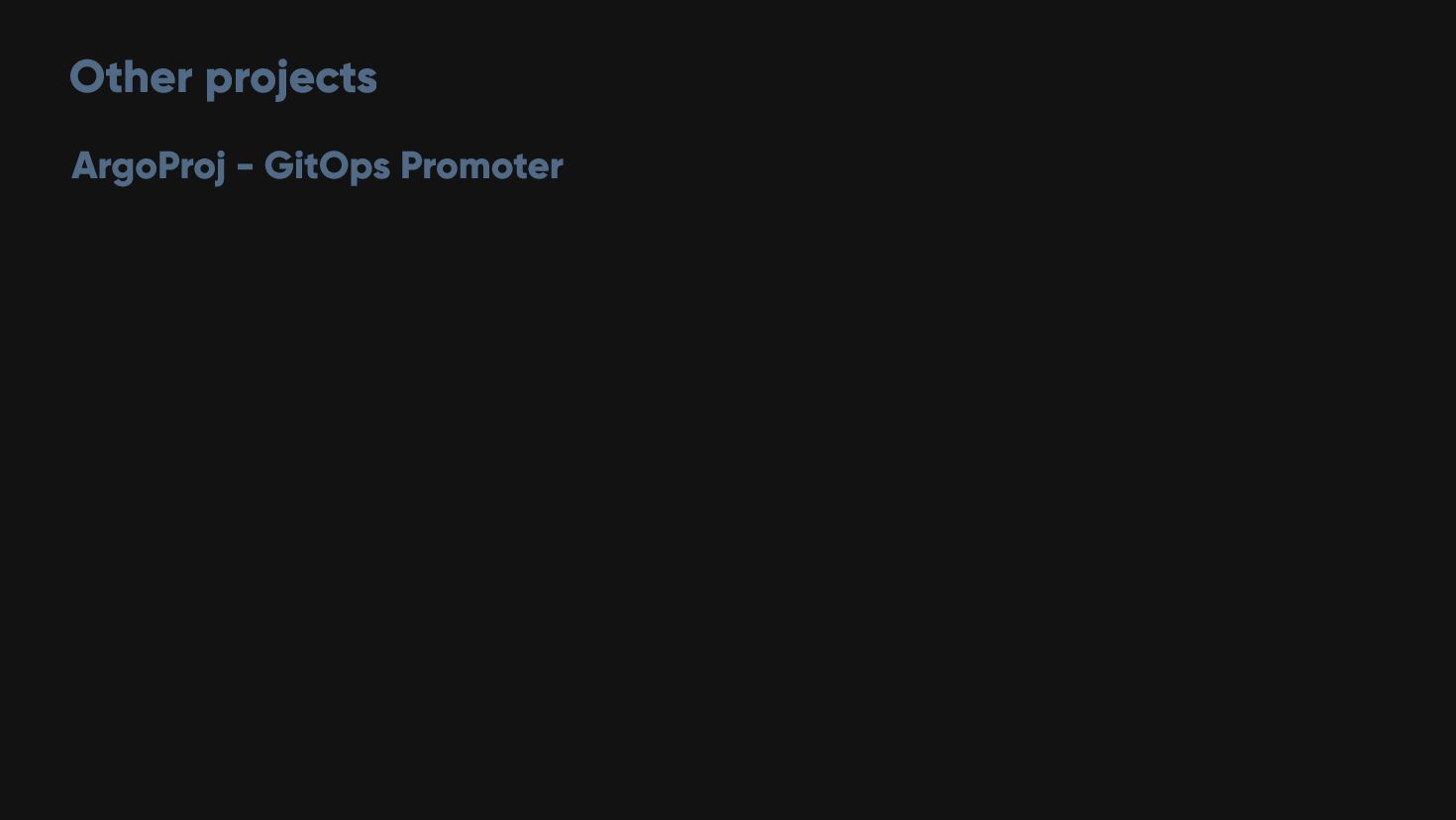Viewport: 1456px width, 820px height.
Task: Click the capital 'G' in 'GitOps'
Action: tap(278, 165)
